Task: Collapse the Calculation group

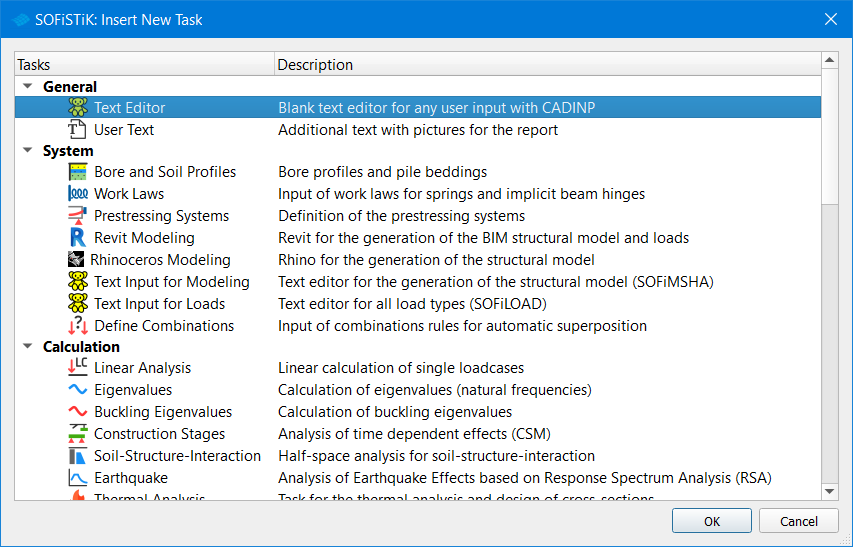Action: (28, 347)
